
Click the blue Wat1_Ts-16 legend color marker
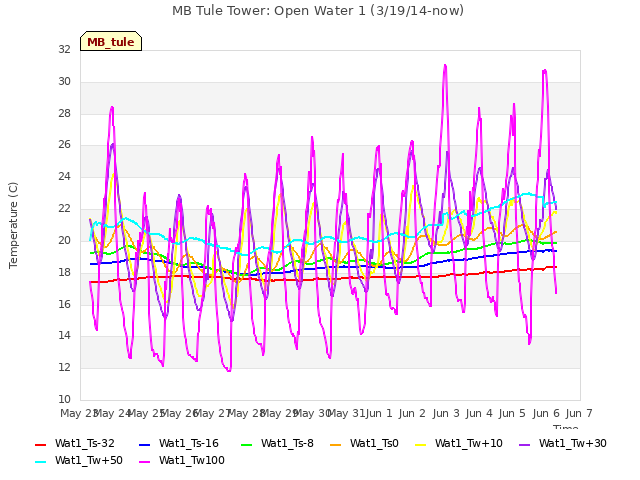pos(144,444)
